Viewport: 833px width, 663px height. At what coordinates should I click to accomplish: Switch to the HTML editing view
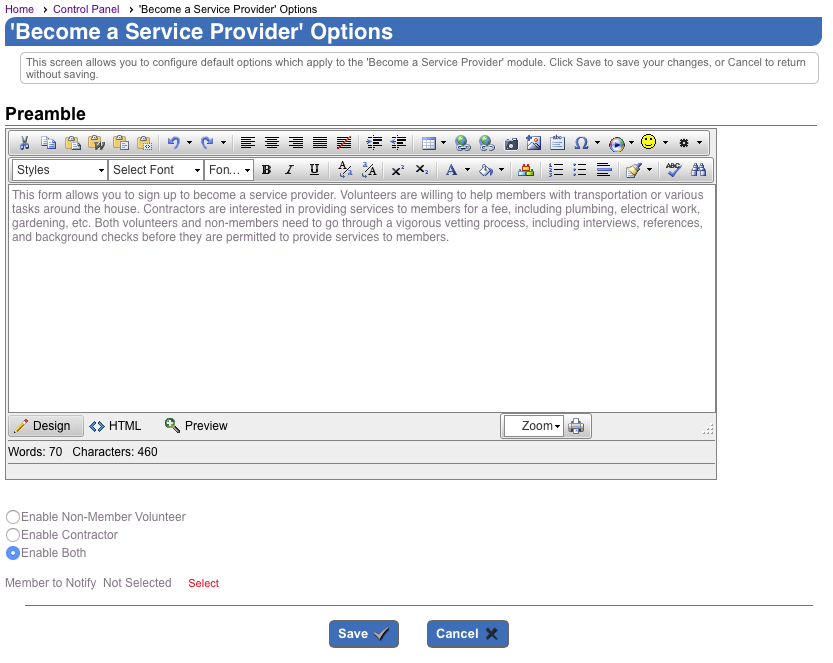pyautogui.click(x=115, y=425)
